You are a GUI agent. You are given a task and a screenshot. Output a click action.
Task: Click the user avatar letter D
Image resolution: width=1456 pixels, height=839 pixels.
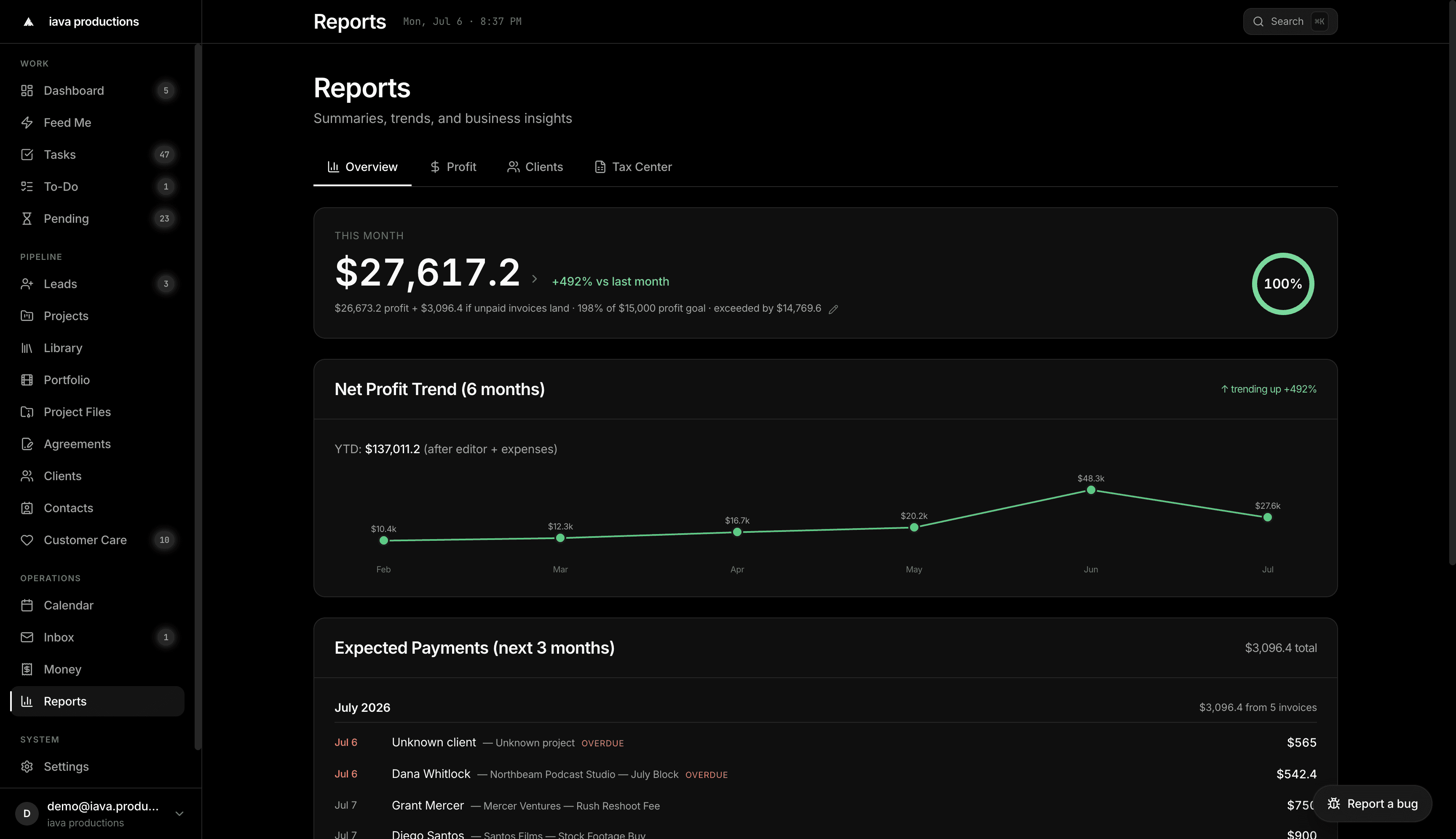click(x=27, y=814)
